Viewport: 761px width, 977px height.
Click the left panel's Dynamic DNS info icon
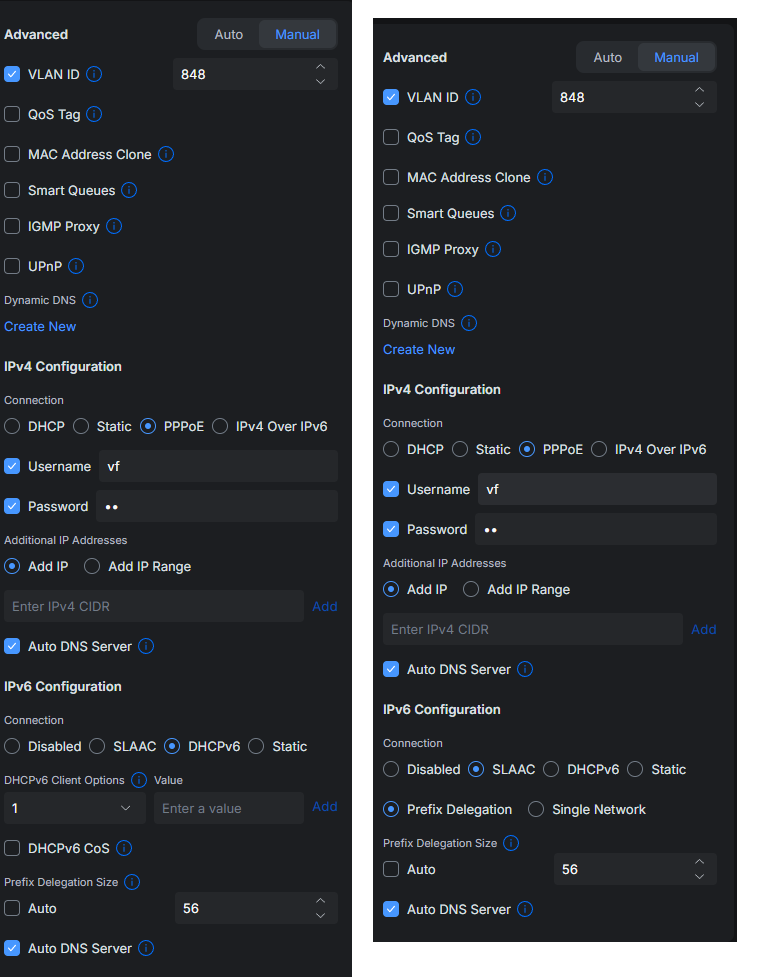pos(90,300)
